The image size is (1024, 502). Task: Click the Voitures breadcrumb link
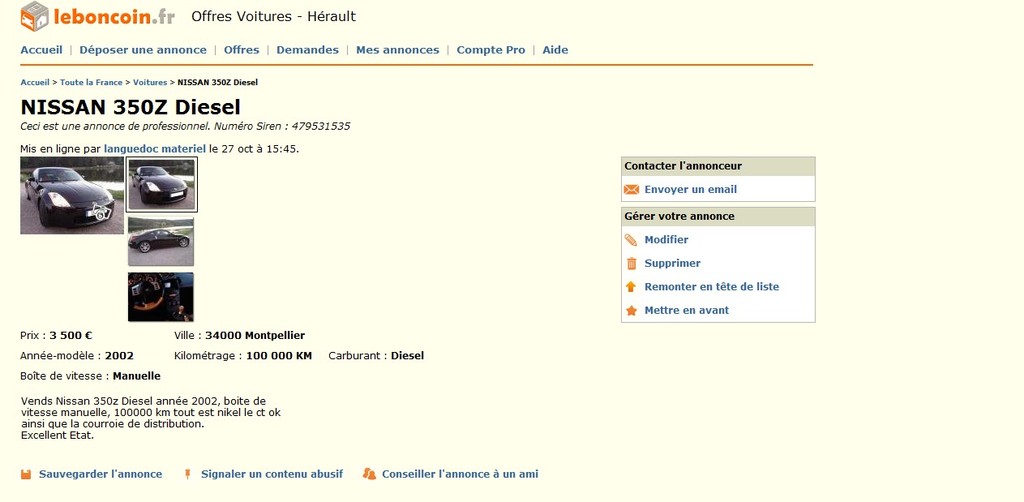(150, 82)
